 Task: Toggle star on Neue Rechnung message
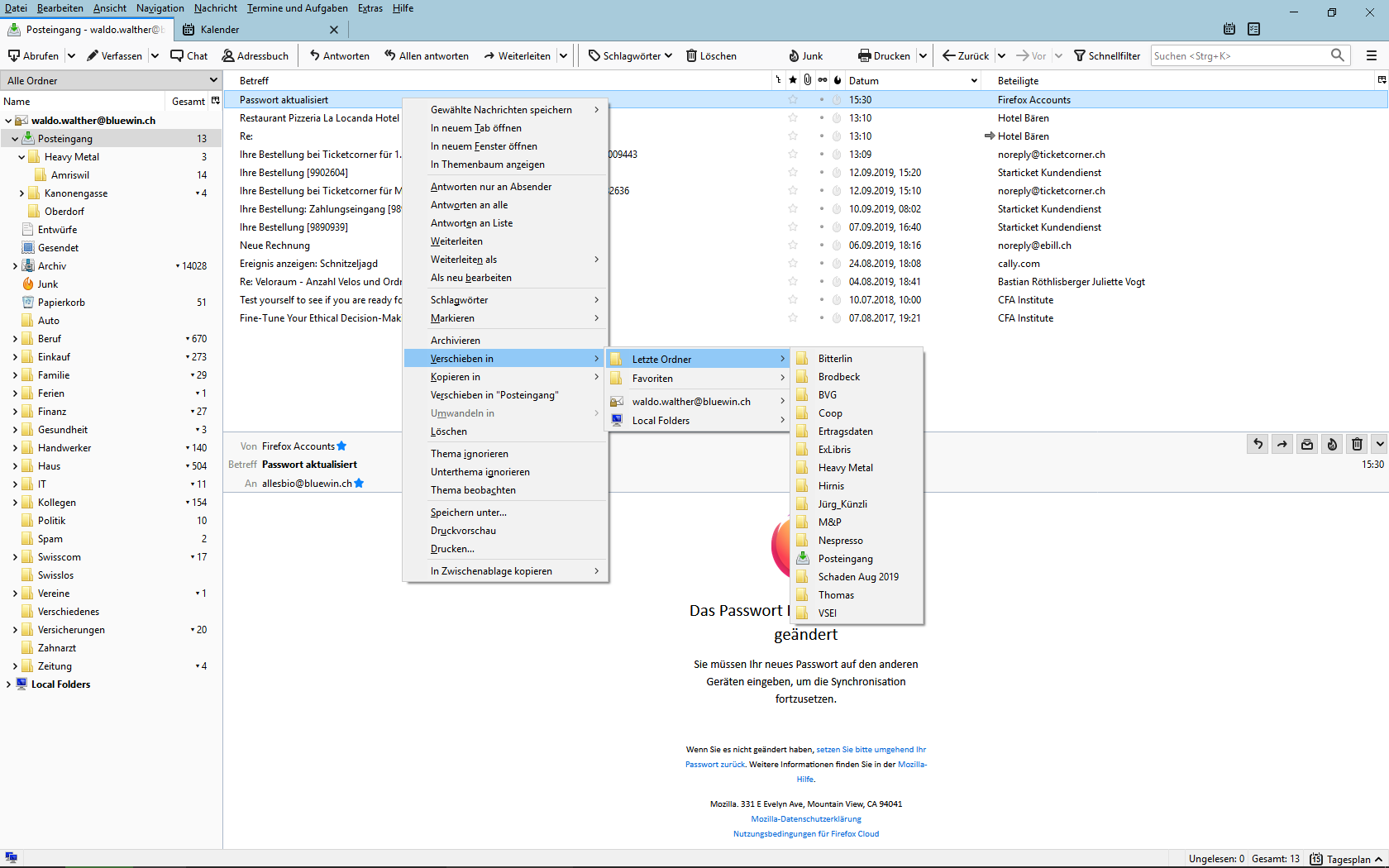click(793, 246)
